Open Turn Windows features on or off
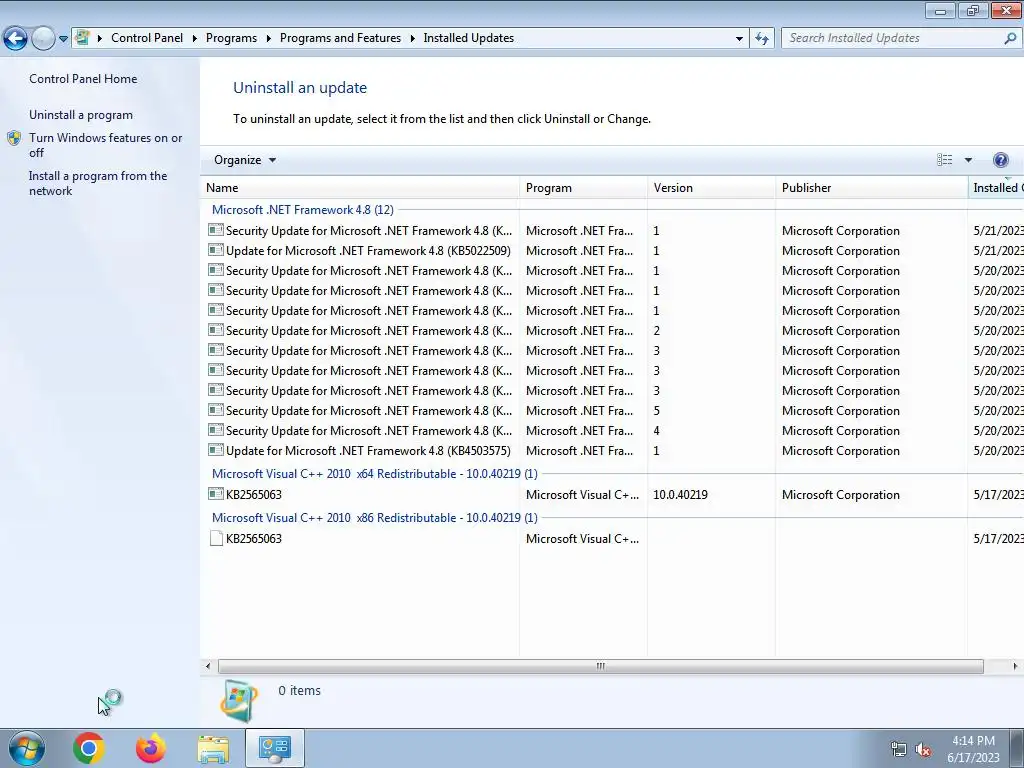The image size is (1024, 768). [105, 145]
